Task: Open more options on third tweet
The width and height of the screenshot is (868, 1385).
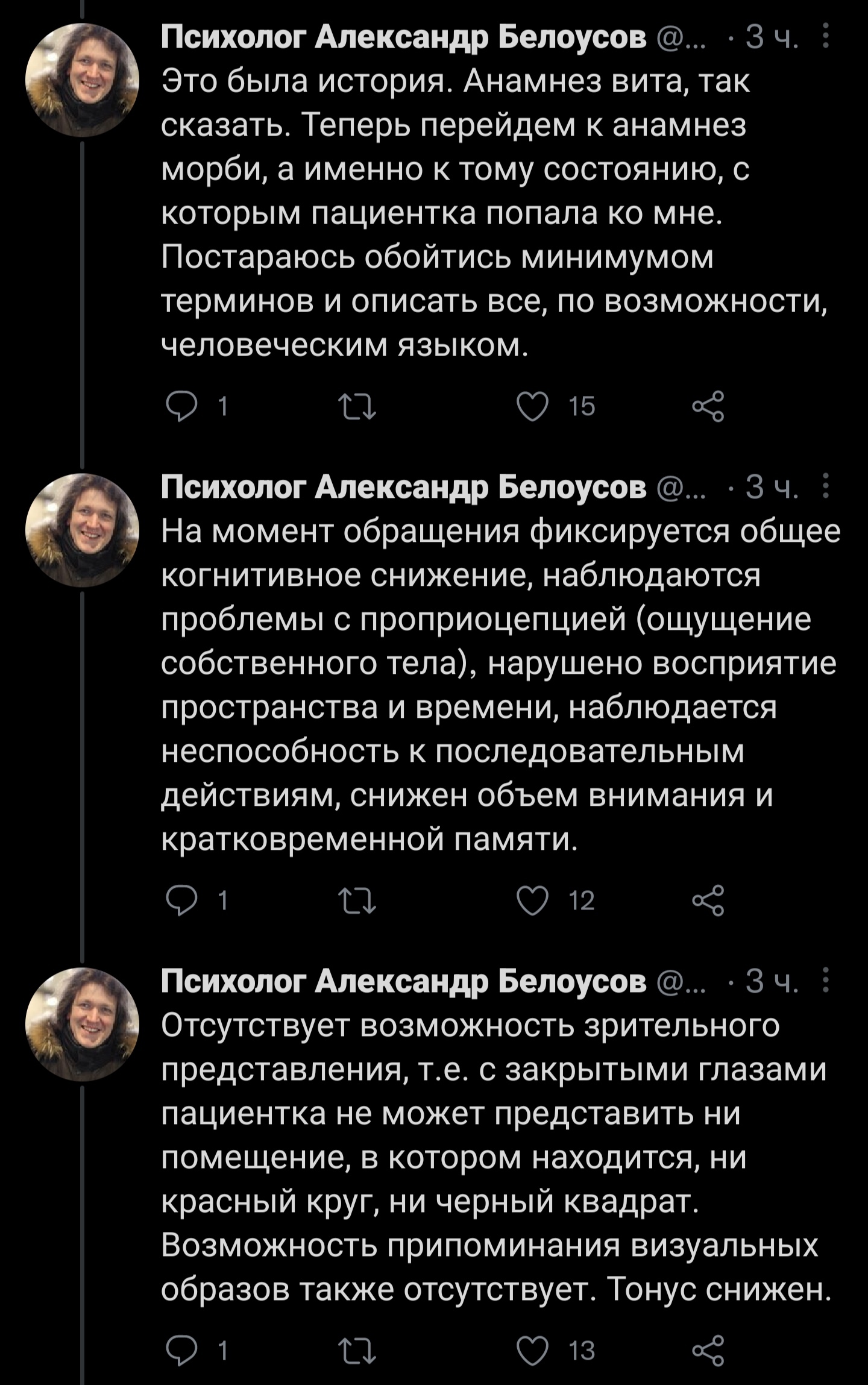Action: click(826, 981)
